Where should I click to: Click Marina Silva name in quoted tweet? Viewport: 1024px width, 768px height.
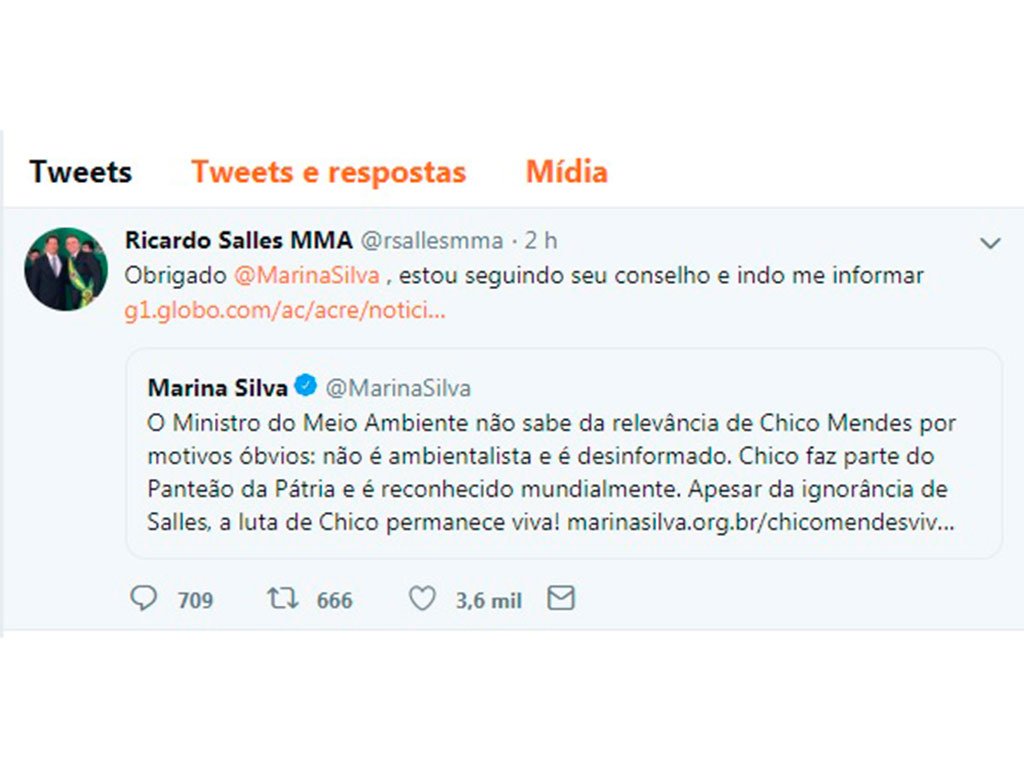point(217,387)
